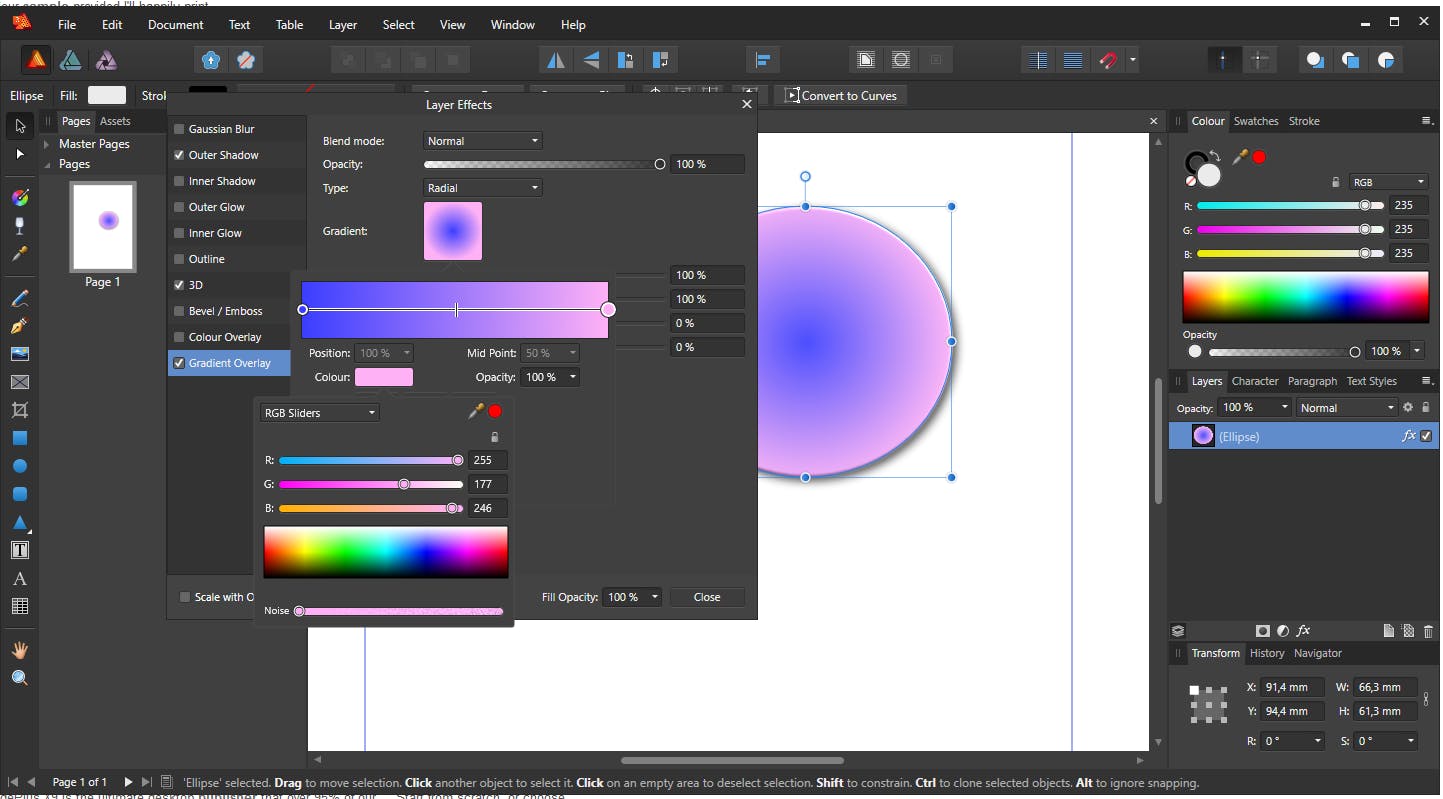Image resolution: width=1443 pixels, height=799 pixels.
Task: Open the RGB Sliders mode dropdown
Action: pyautogui.click(x=320, y=413)
